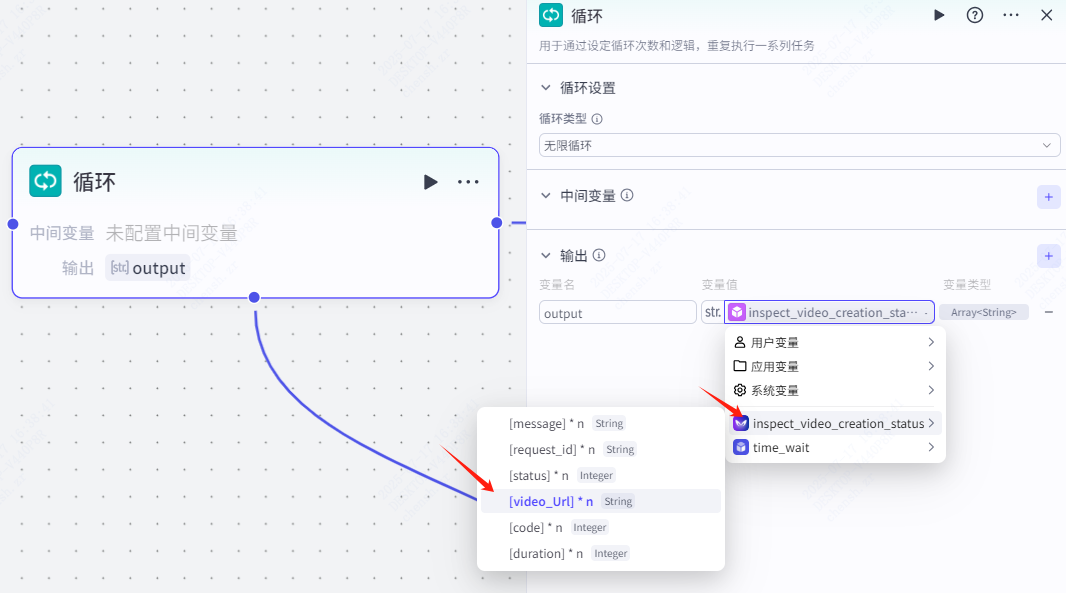Expand 系统变量 submenu
Viewport: 1066px width, 593px height.
[836, 390]
